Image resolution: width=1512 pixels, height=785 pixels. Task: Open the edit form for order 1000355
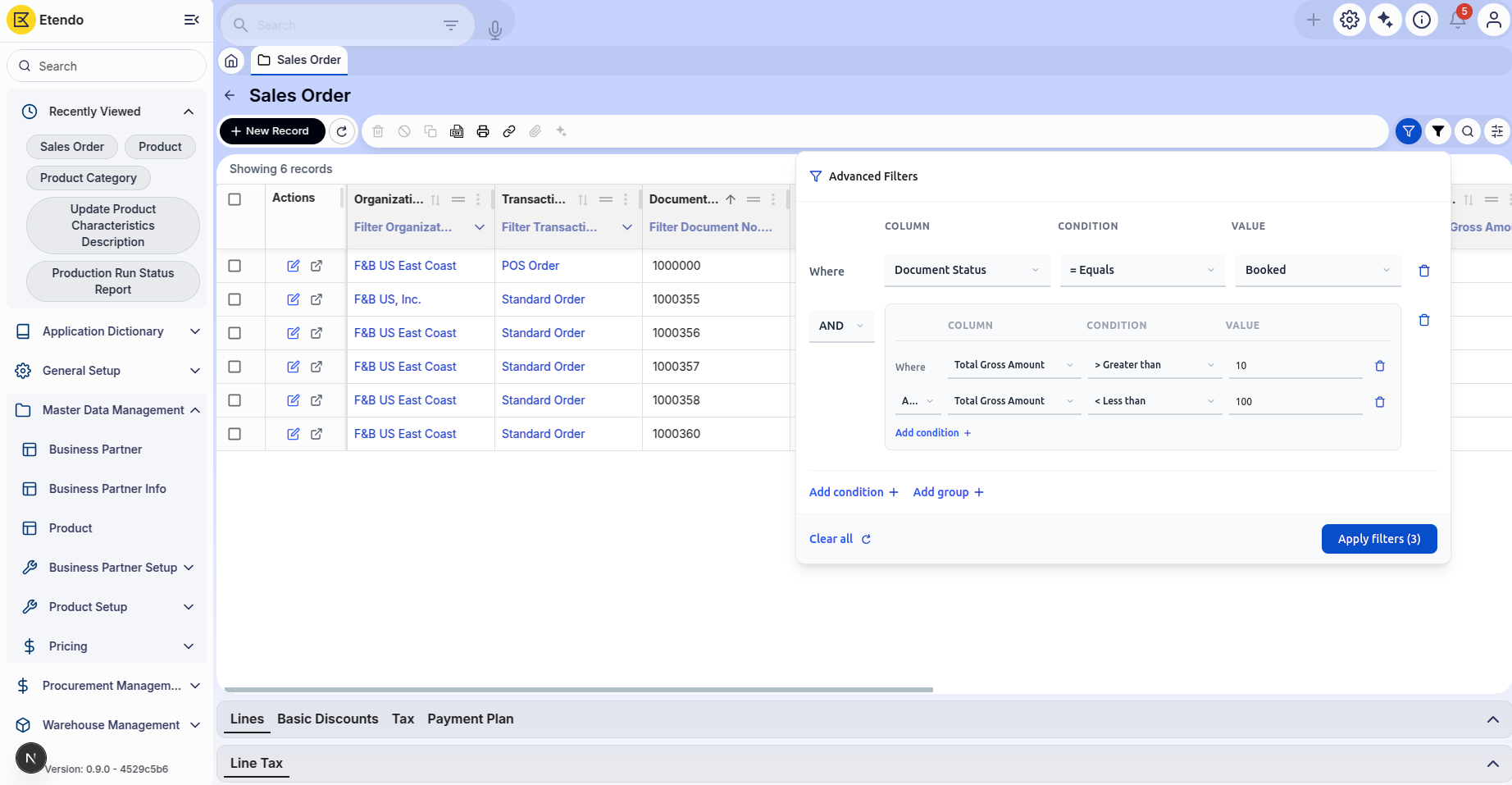293,299
